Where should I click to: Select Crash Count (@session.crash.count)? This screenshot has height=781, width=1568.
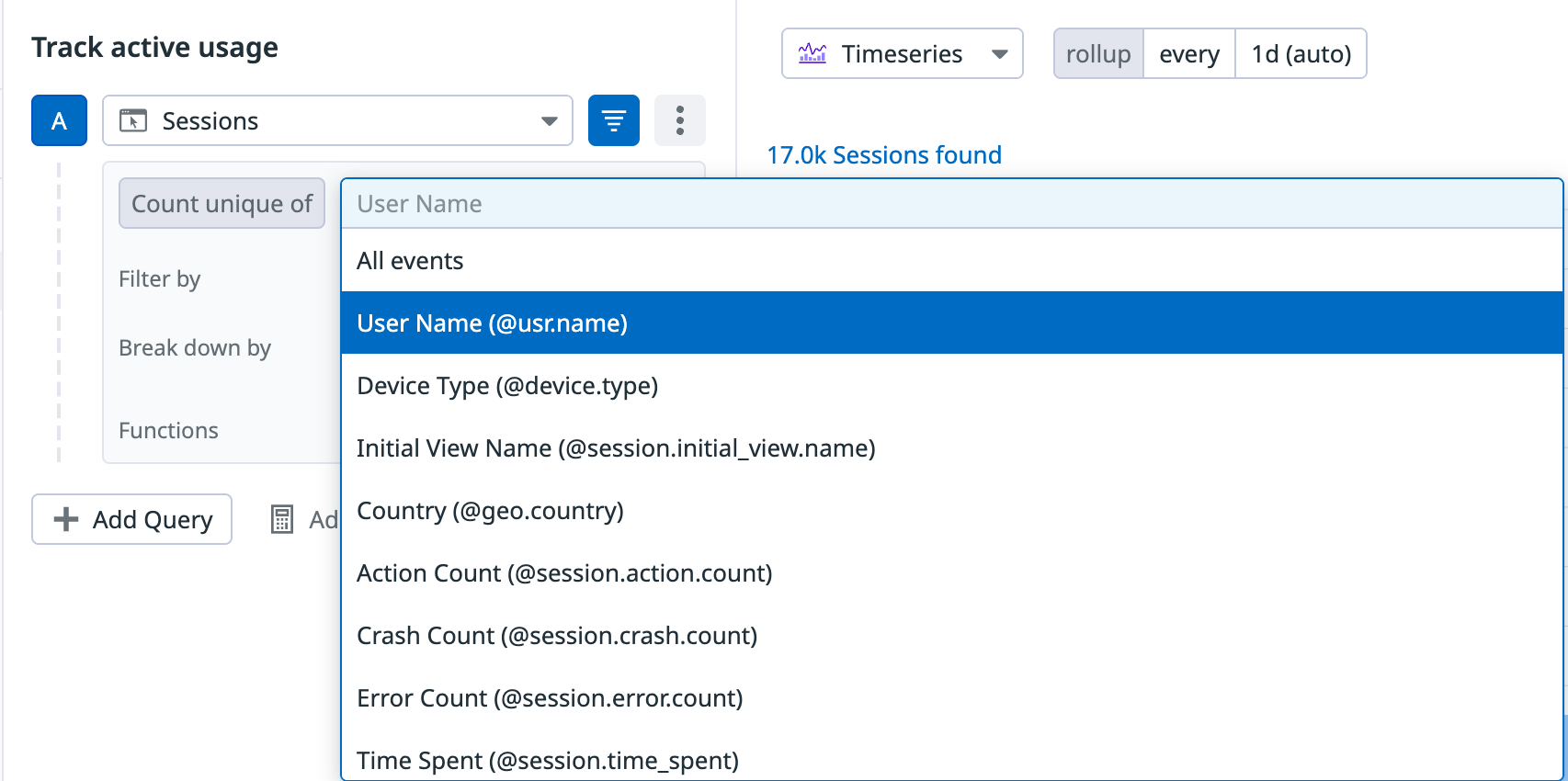coord(557,636)
